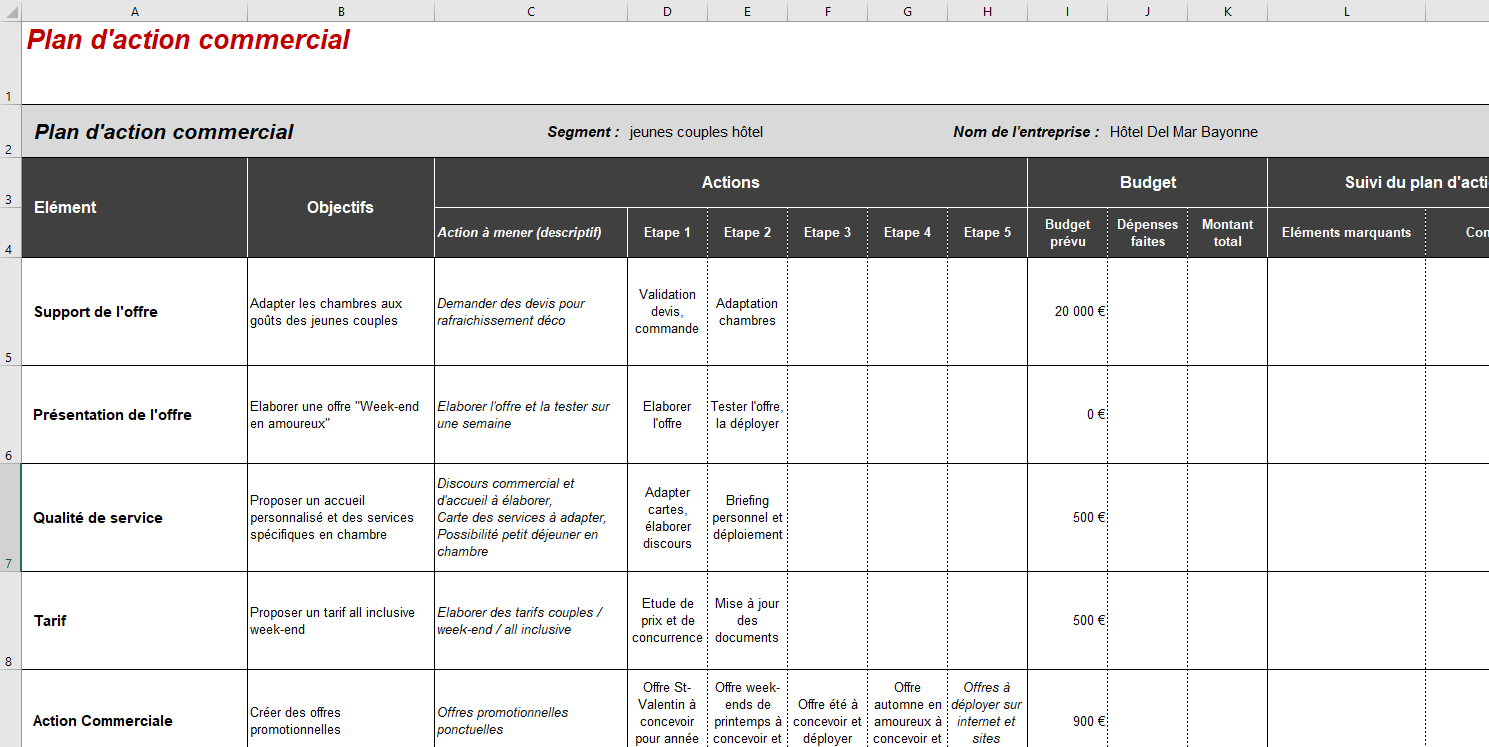The width and height of the screenshot is (1489, 747).
Task: Select column J header
Action: coord(1147,11)
